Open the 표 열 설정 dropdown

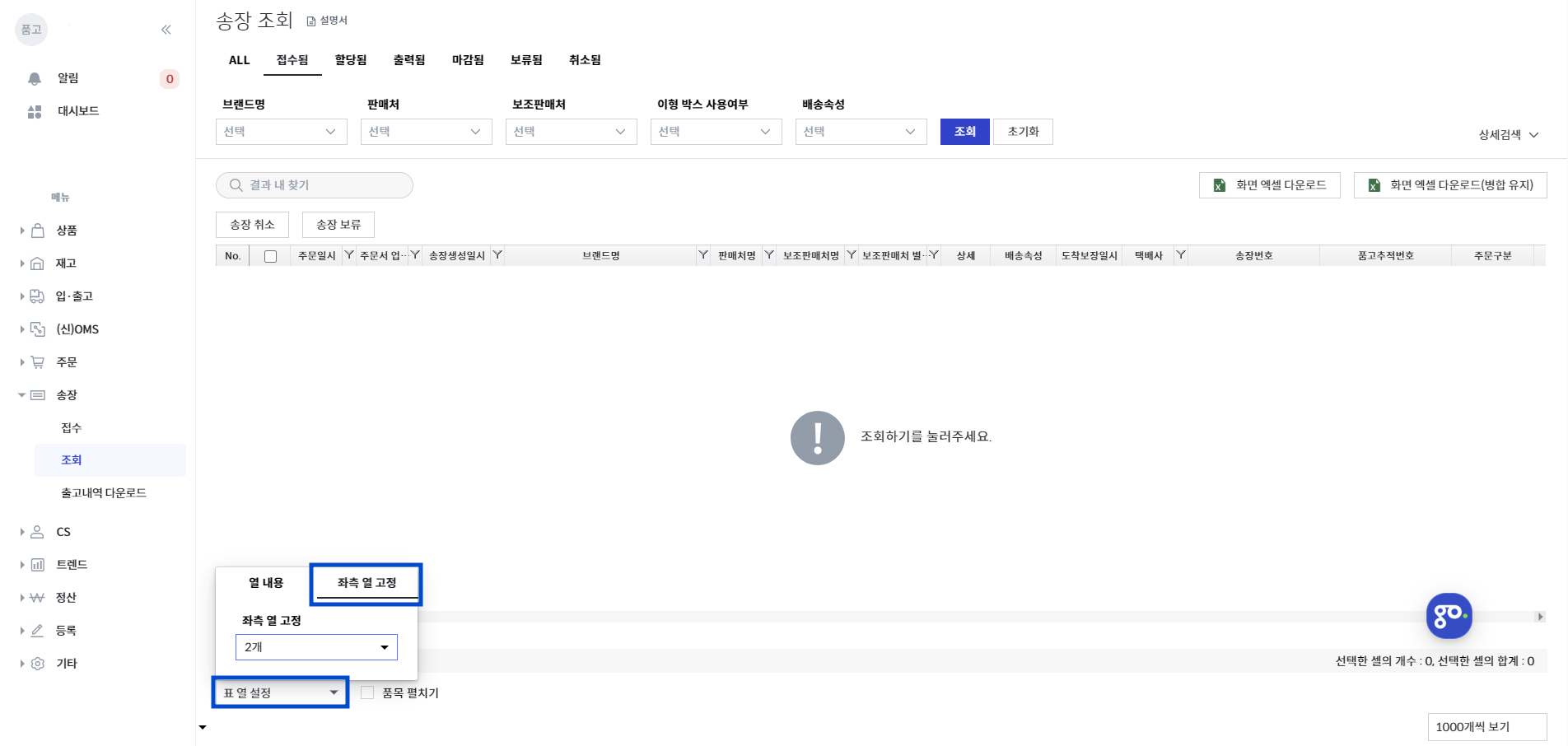click(281, 692)
